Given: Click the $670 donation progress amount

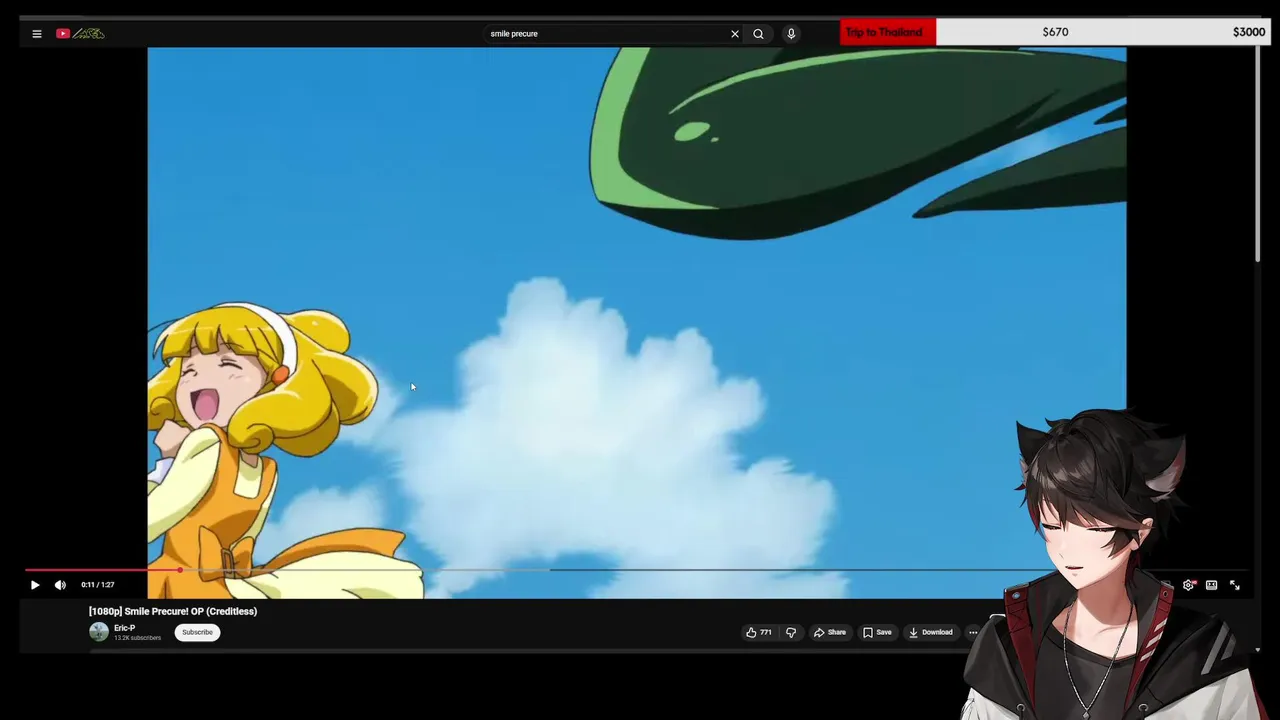Looking at the screenshot, I should pos(1055,32).
